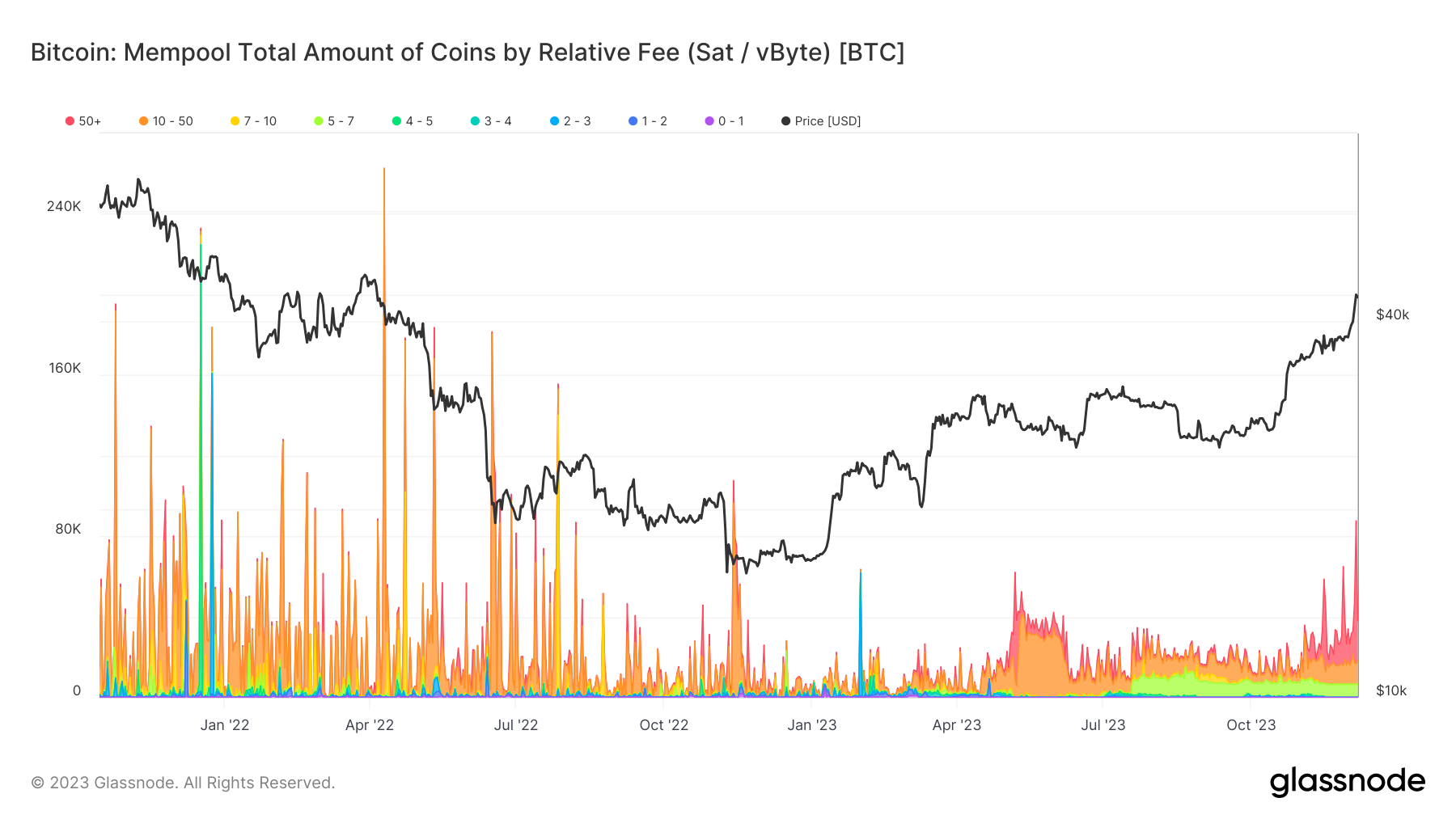1456x819 pixels.
Task: Click the 240K y-axis label
Action: [64, 206]
